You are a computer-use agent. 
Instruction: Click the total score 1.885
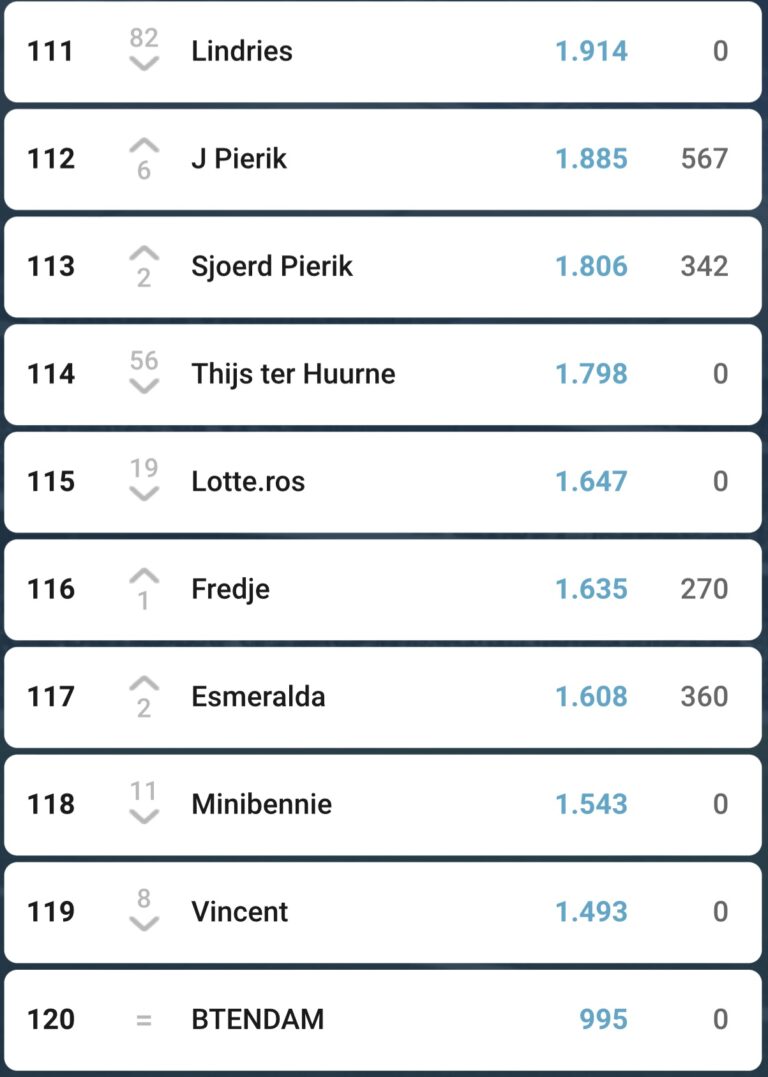591,159
